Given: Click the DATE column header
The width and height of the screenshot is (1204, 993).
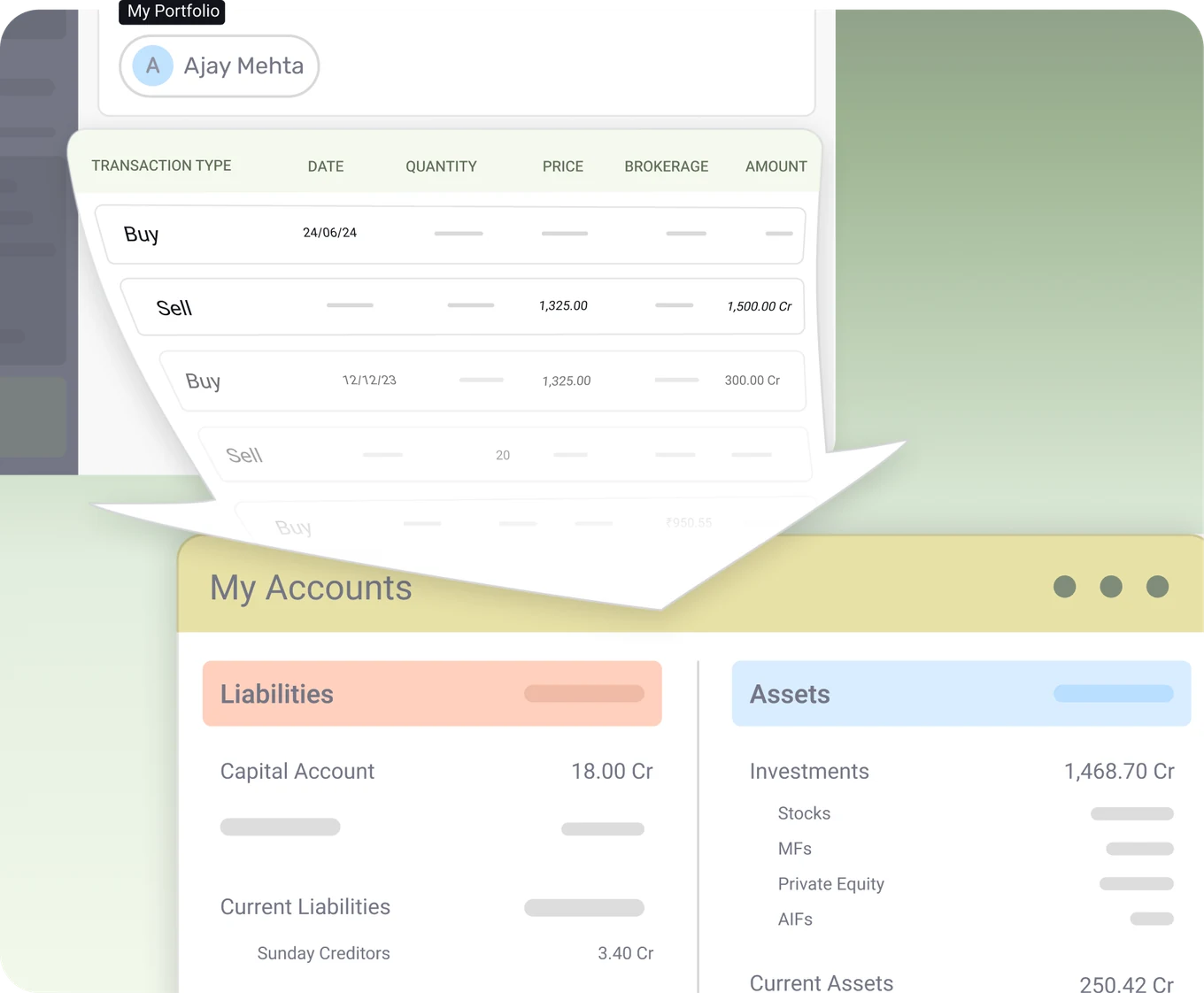Looking at the screenshot, I should point(326,166).
